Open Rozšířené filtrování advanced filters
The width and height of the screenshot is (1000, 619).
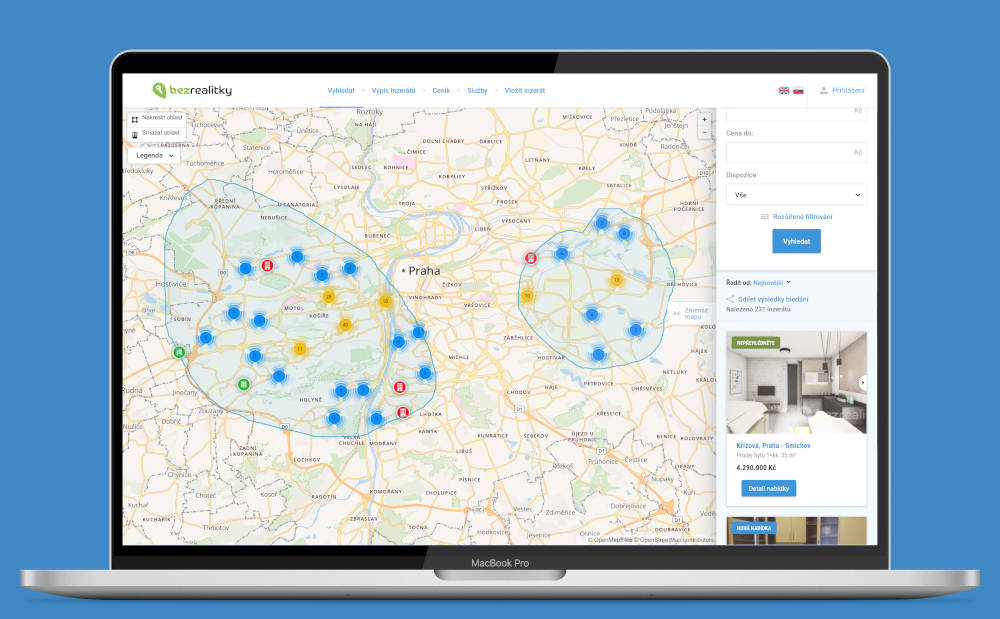point(797,217)
